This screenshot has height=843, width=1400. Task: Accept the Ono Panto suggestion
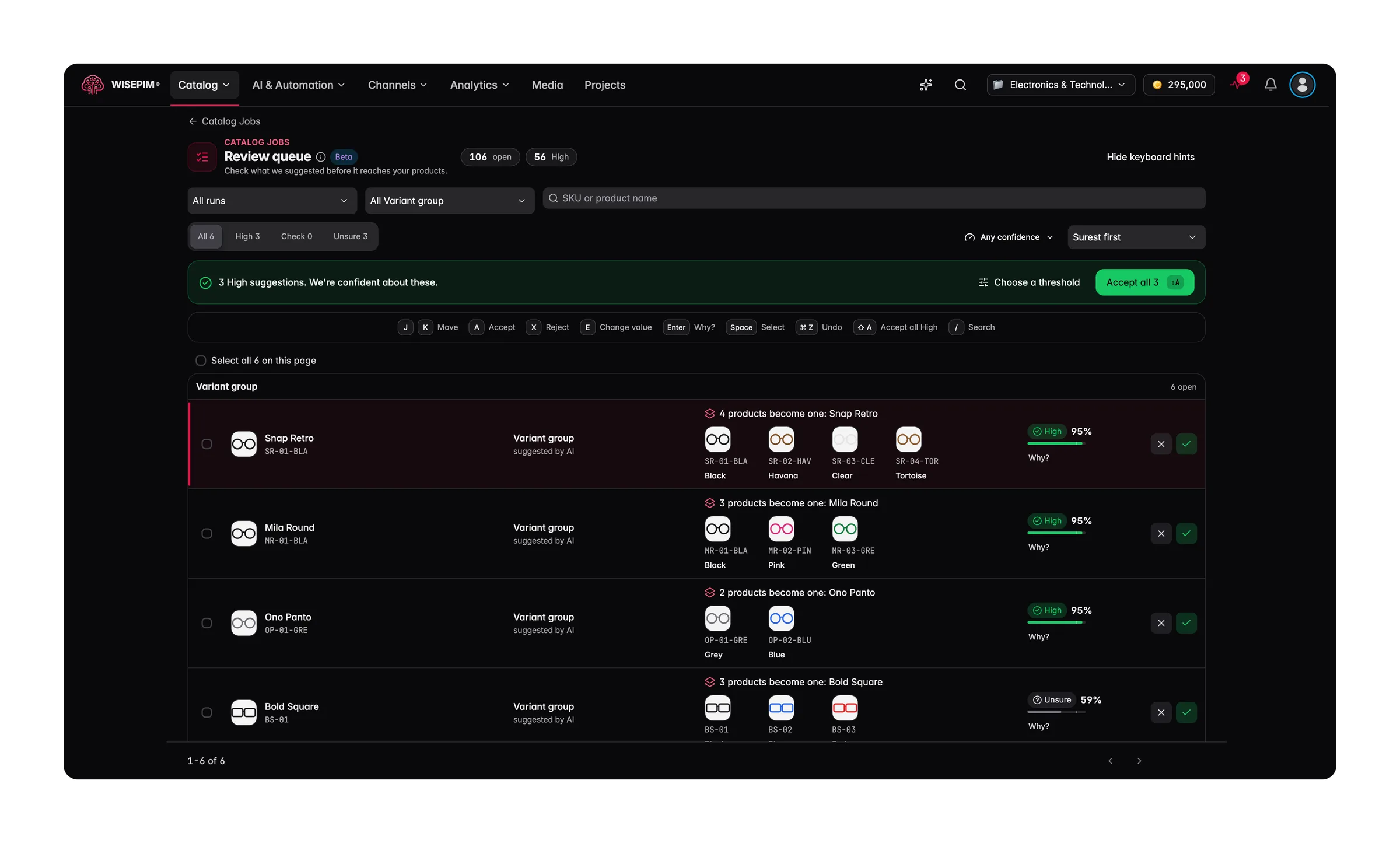1186,623
